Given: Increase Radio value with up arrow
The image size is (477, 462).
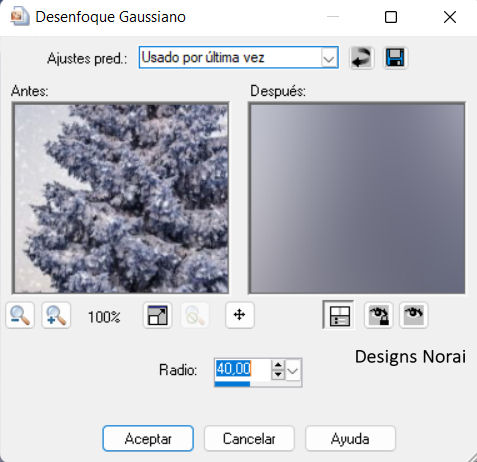Looking at the screenshot, I should (x=278, y=365).
